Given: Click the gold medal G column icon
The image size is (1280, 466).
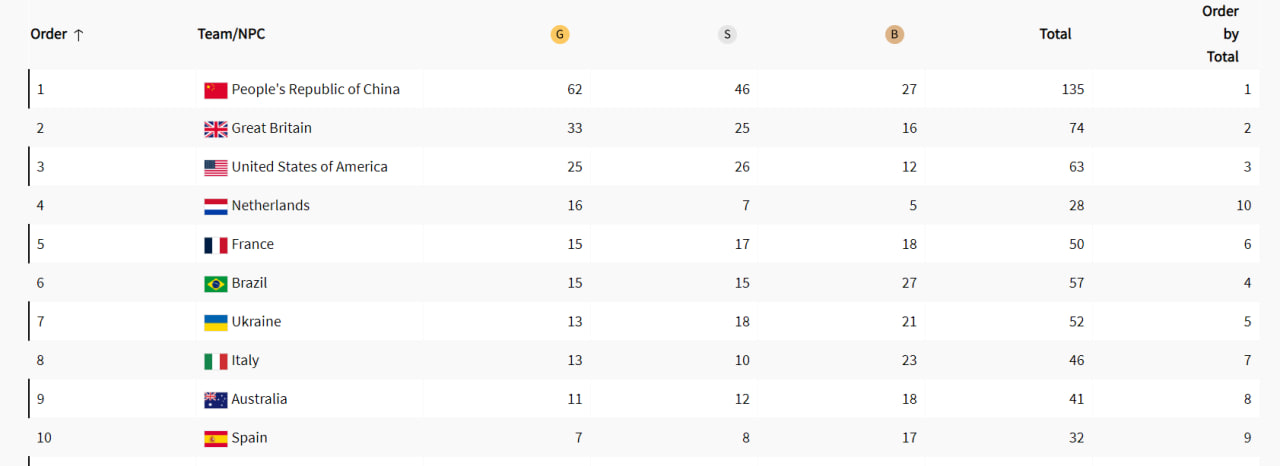Looking at the screenshot, I should click(560, 34).
